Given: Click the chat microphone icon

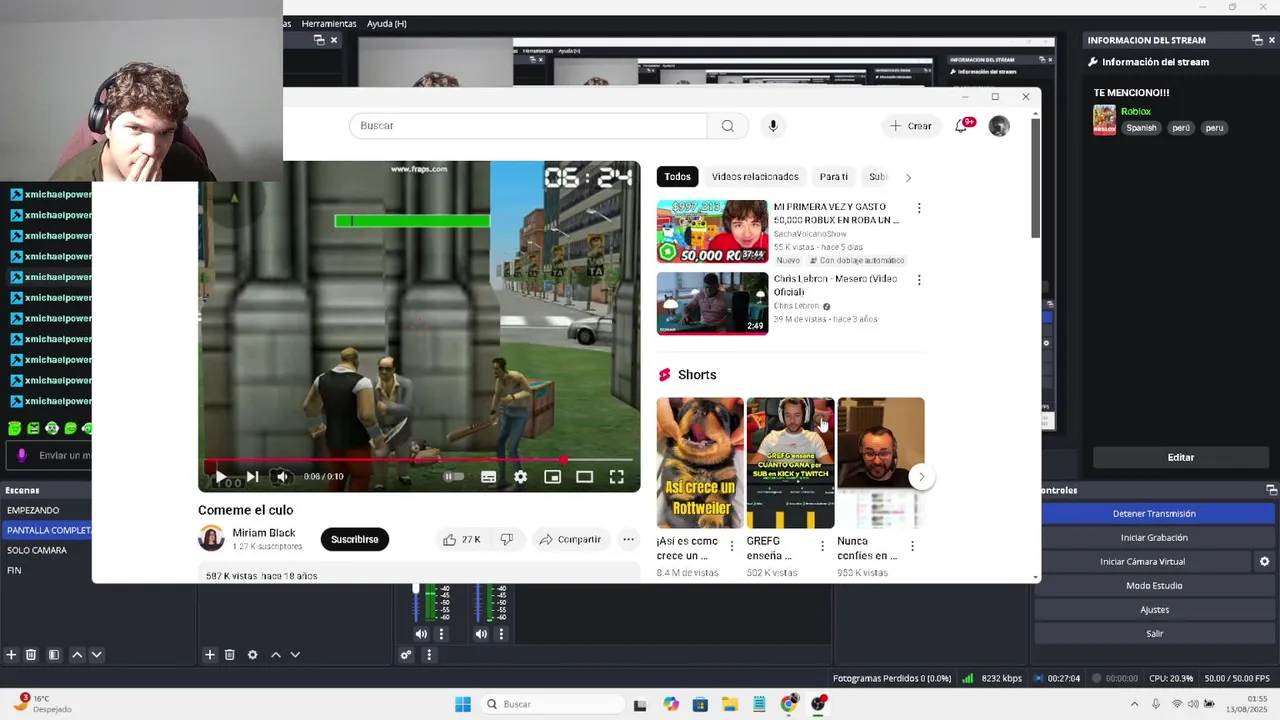Looking at the screenshot, I should pyautogui.click(x=21, y=455).
